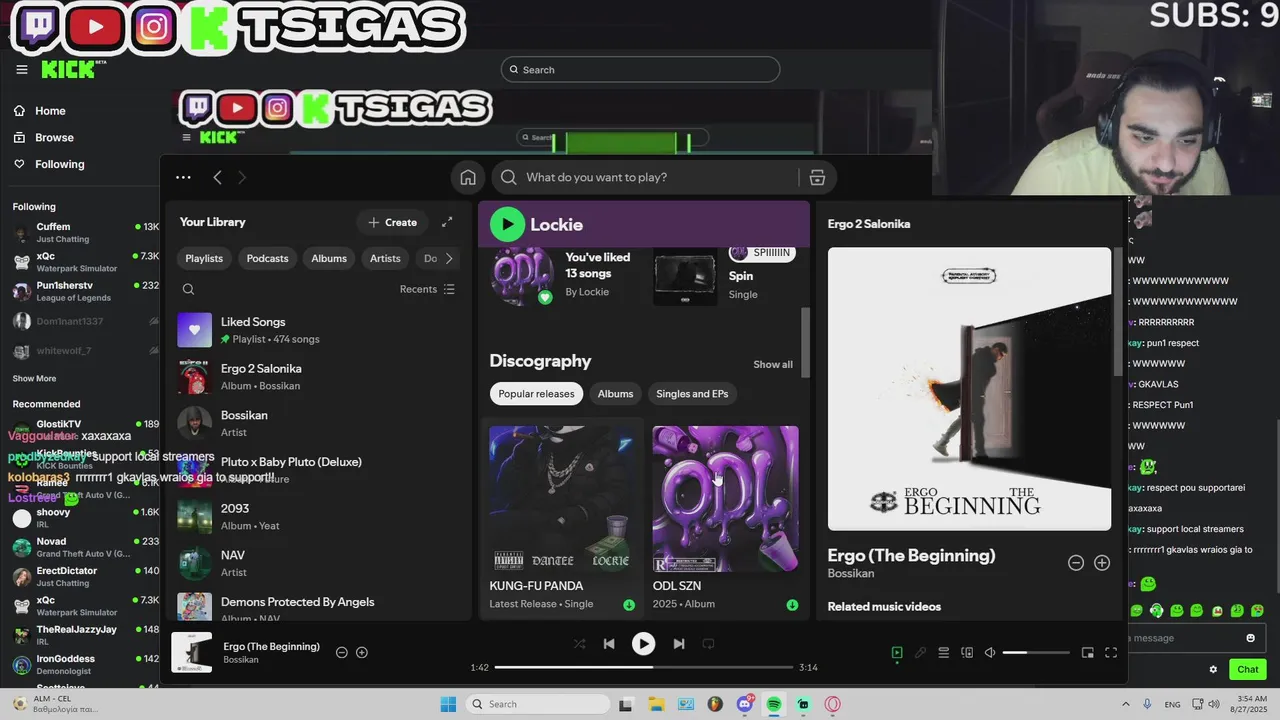Open the Recents sort dropdown
The image size is (1280, 720).
[x=427, y=289]
